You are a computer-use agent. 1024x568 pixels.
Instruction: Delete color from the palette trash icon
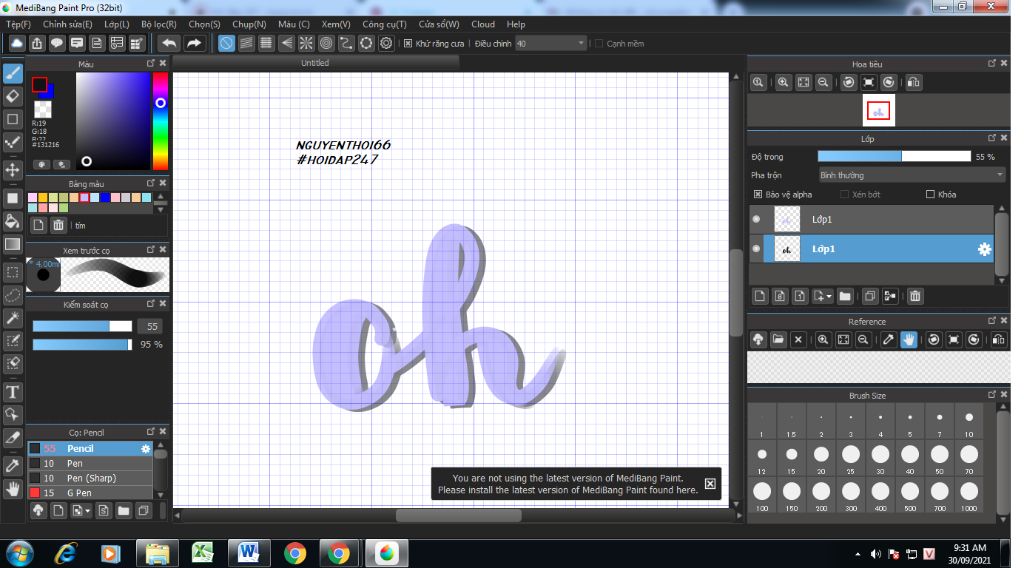point(58,225)
